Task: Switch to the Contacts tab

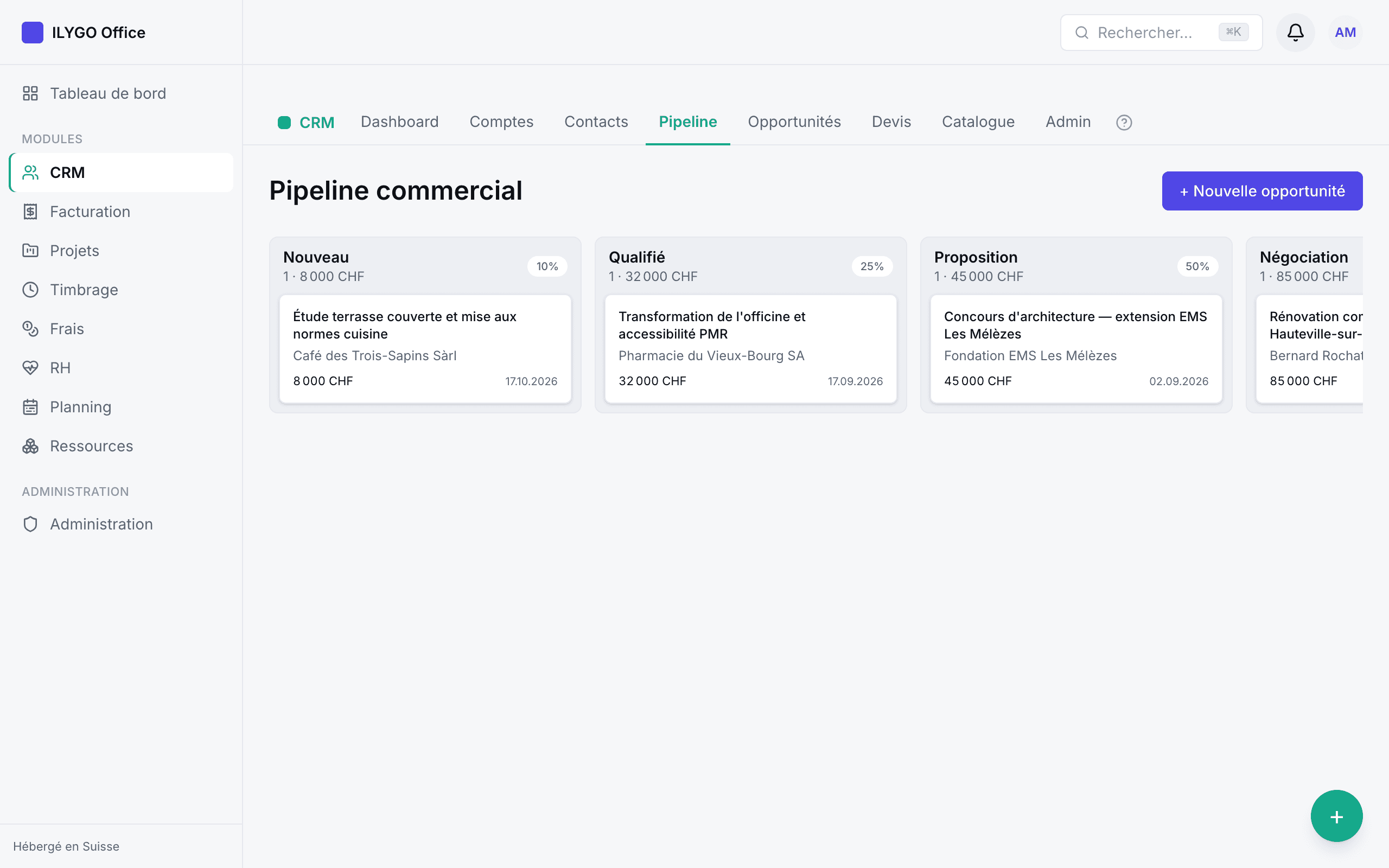Action: click(x=596, y=122)
